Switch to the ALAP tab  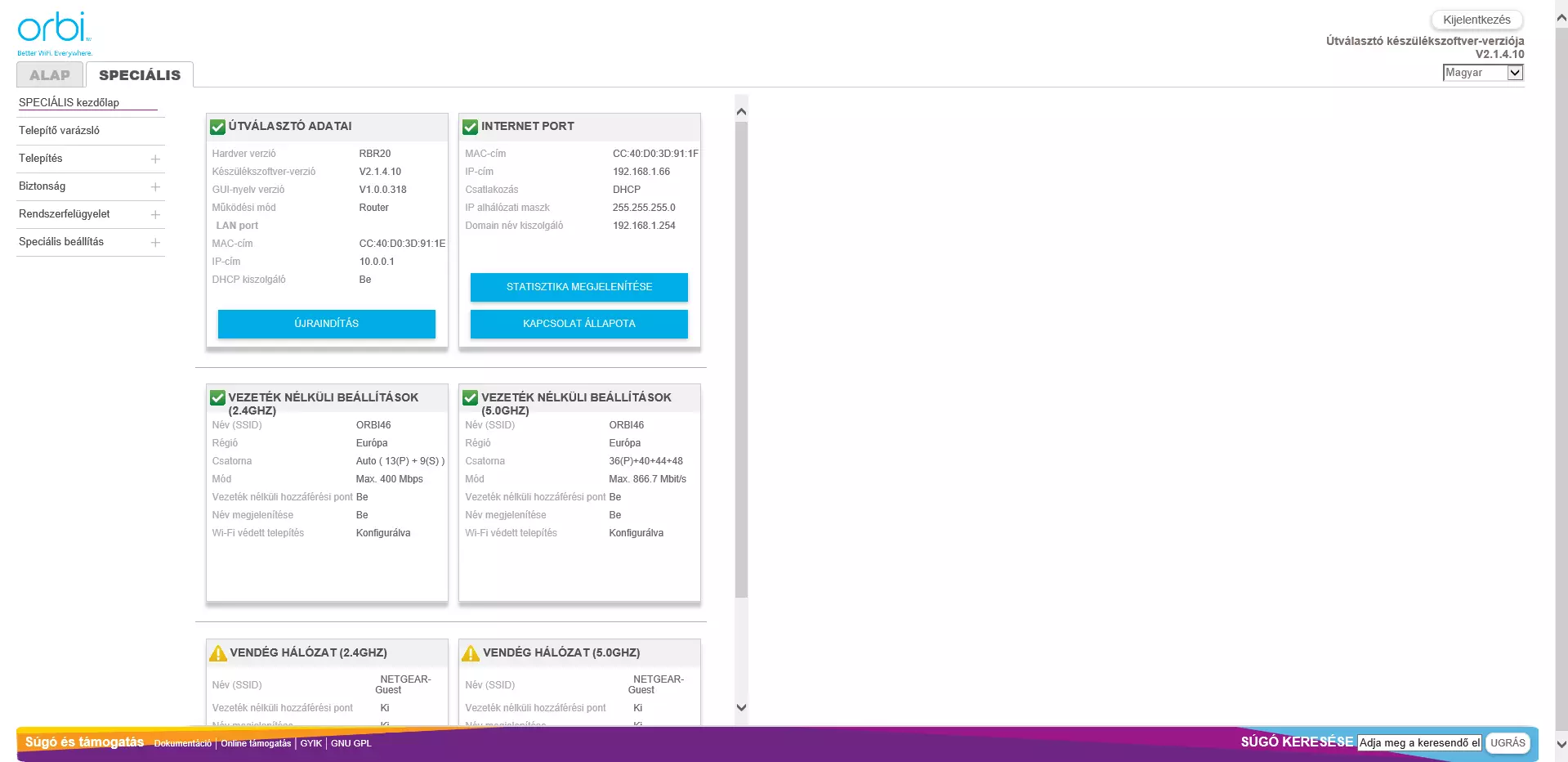point(50,75)
